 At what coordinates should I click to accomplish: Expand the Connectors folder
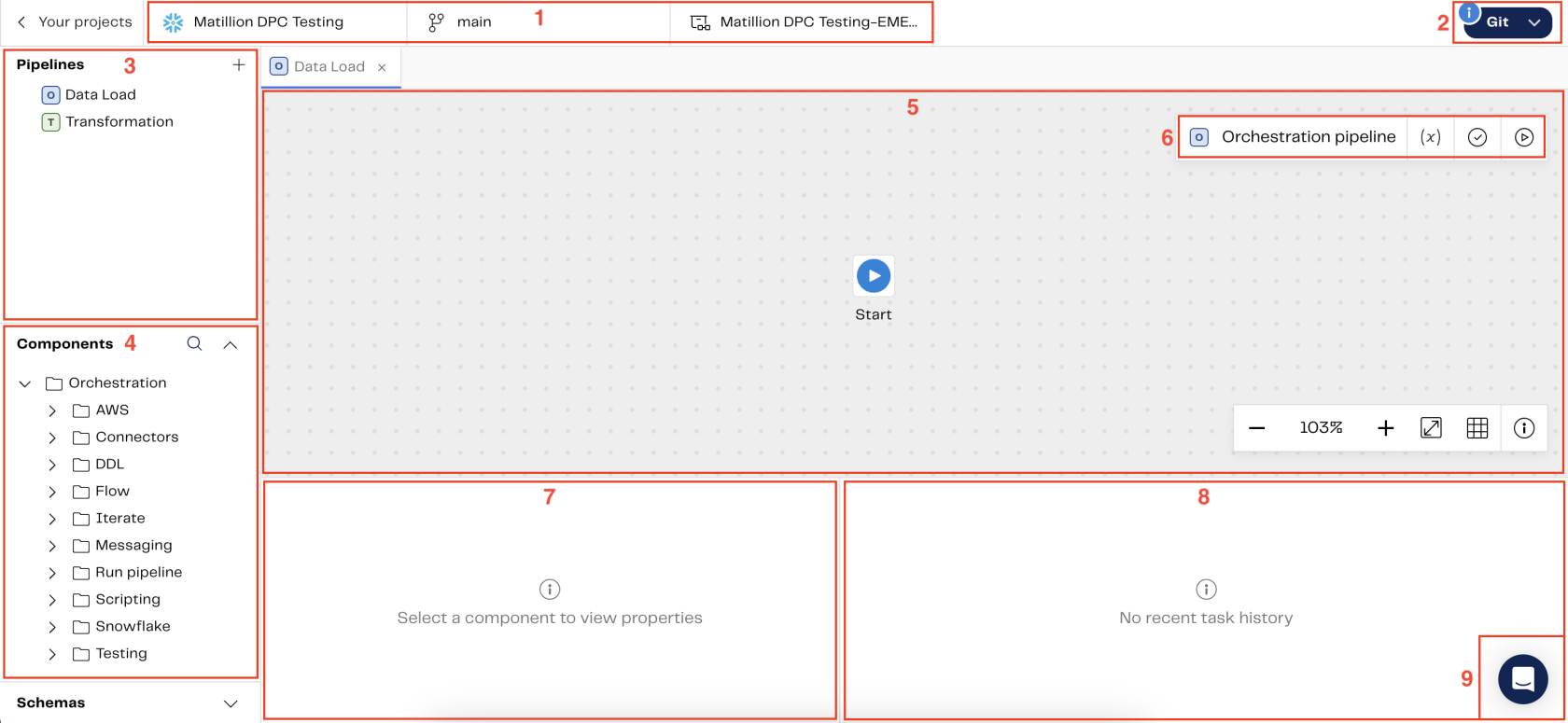click(x=52, y=438)
